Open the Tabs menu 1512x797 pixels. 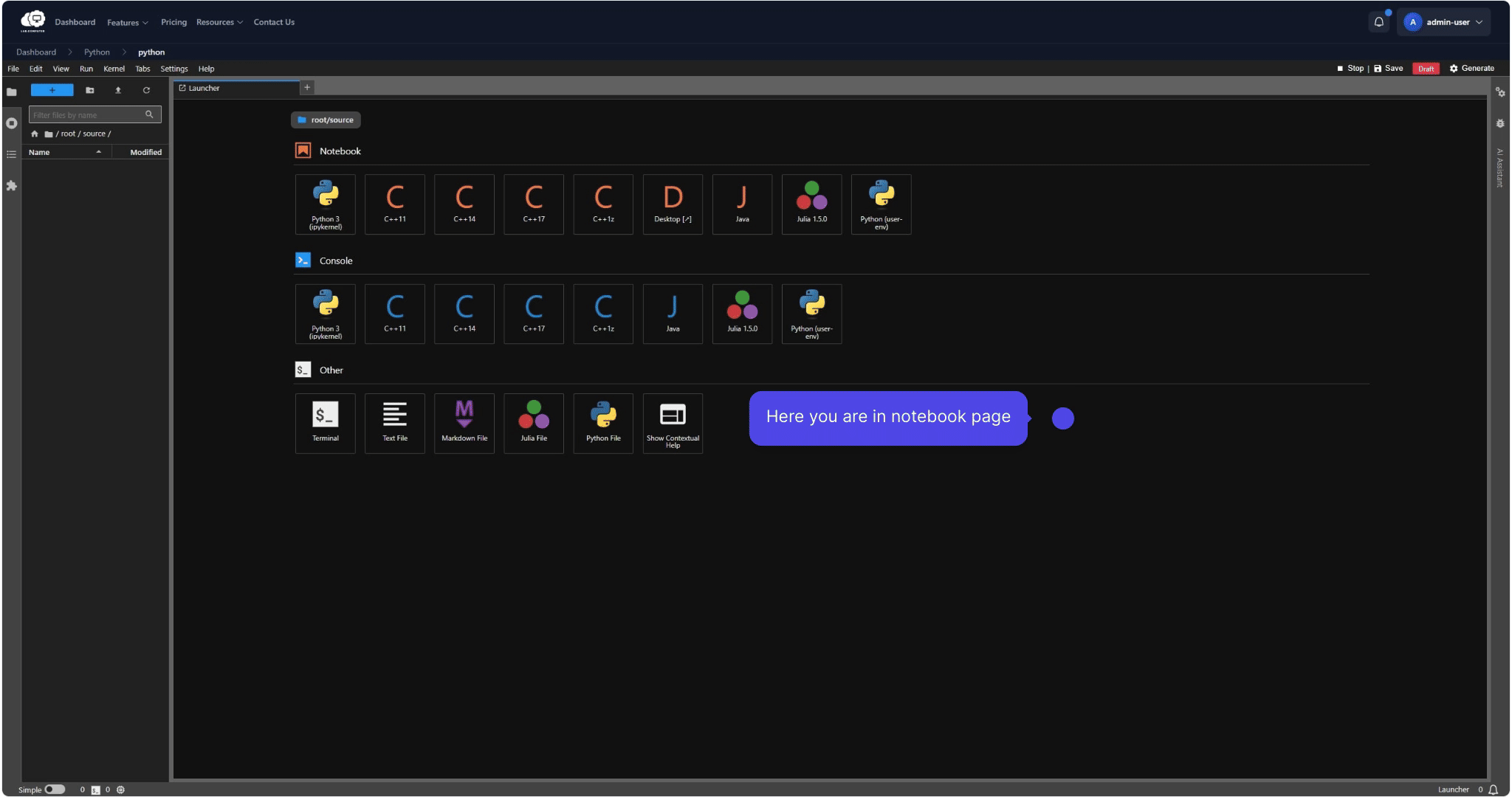pos(142,69)
